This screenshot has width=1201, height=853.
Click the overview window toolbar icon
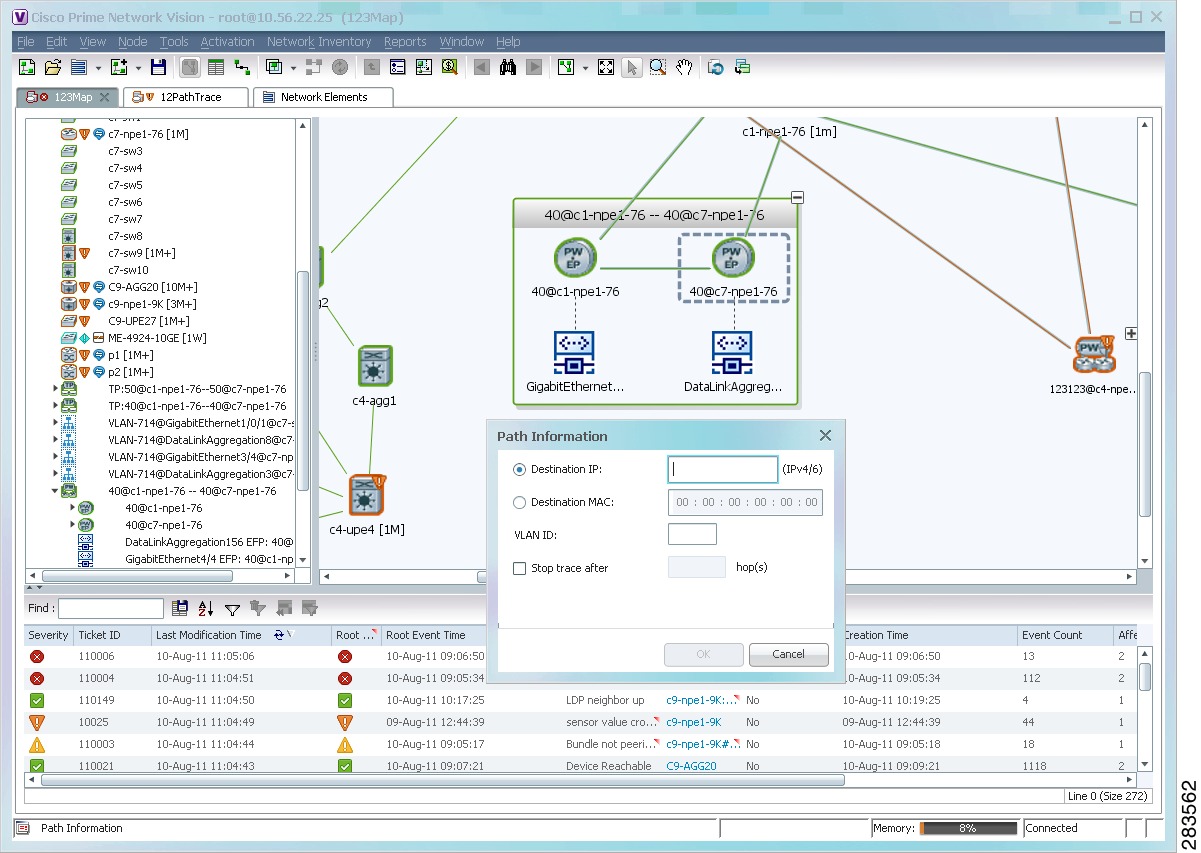click(x=742, y=67)
